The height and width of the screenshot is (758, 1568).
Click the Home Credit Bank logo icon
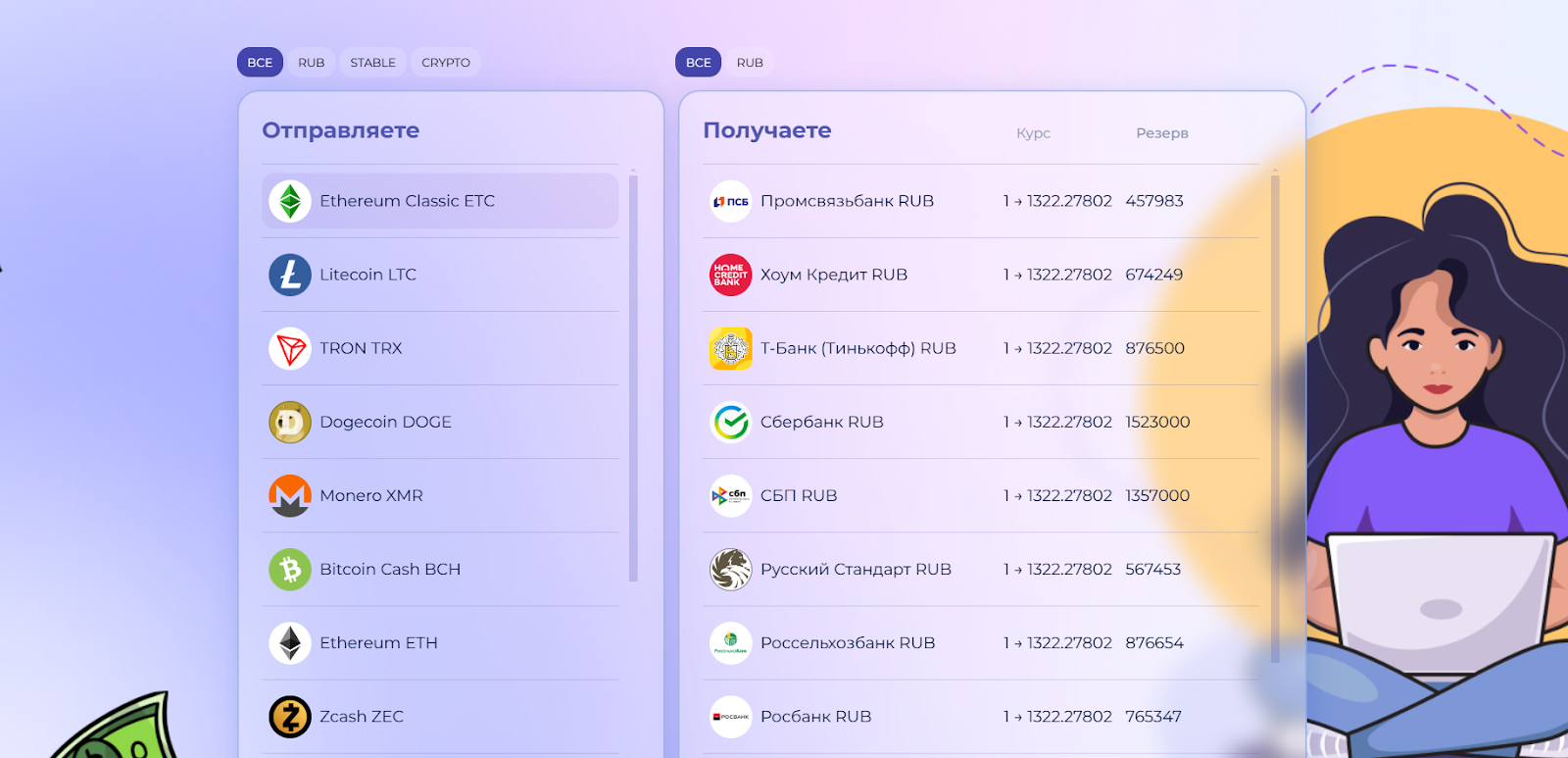point(731,275)
